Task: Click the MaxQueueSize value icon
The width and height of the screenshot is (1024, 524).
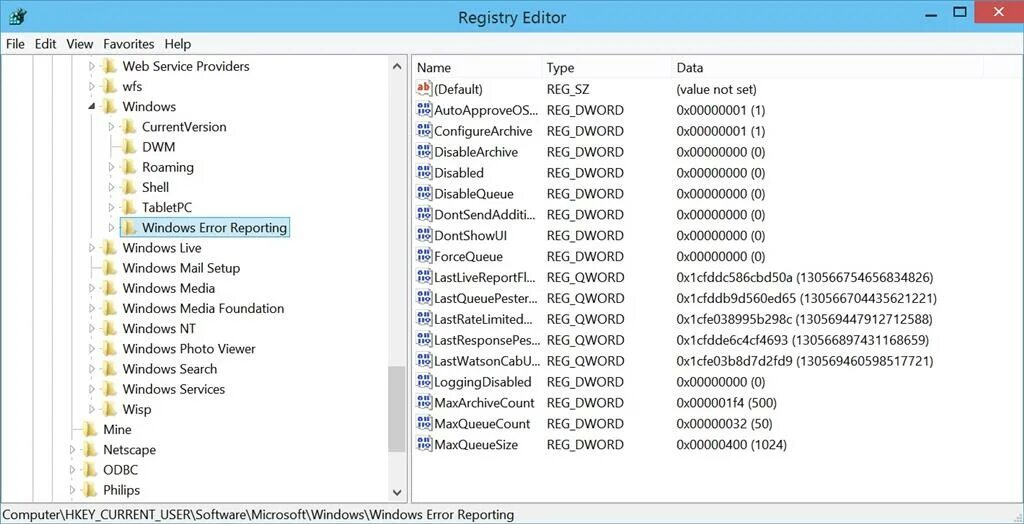Action: (424, 444)
